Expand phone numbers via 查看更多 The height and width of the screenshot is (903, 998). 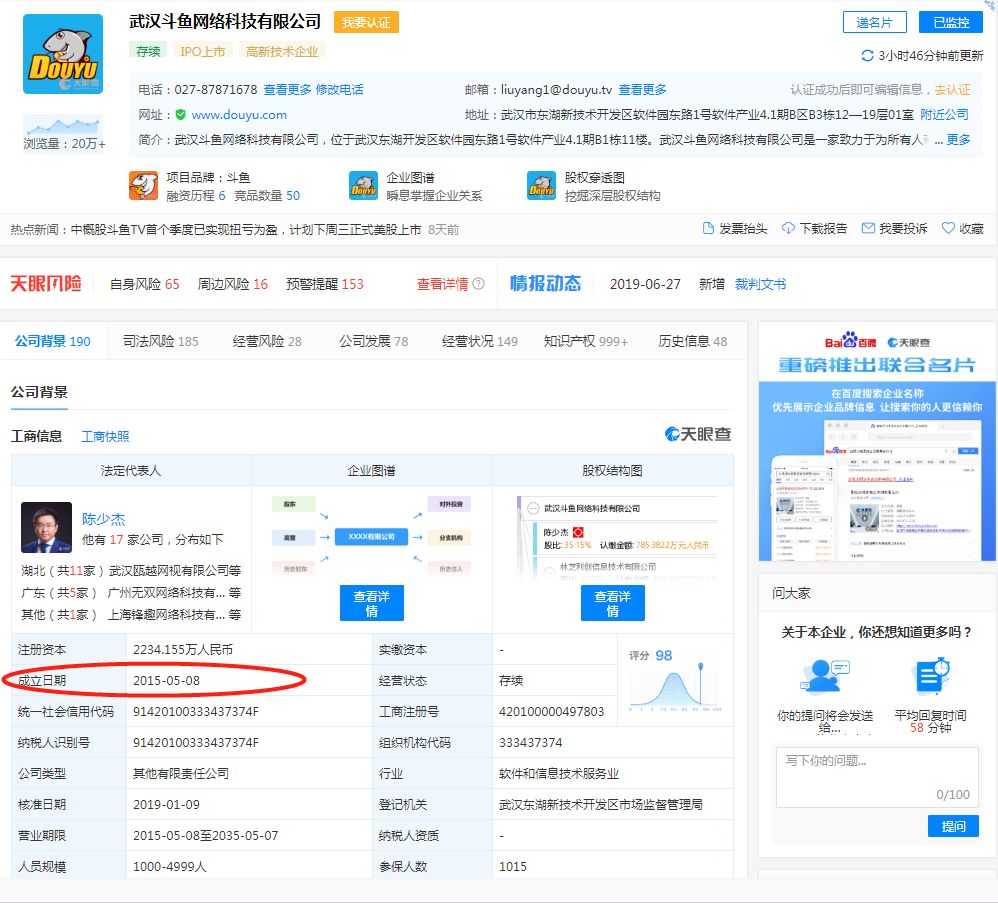[x=288, y=90]
